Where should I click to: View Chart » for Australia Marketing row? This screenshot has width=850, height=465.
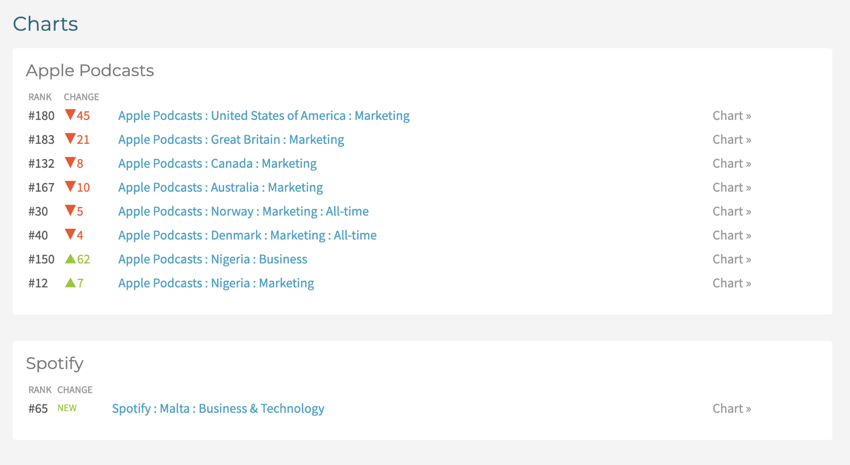(731, 188)
